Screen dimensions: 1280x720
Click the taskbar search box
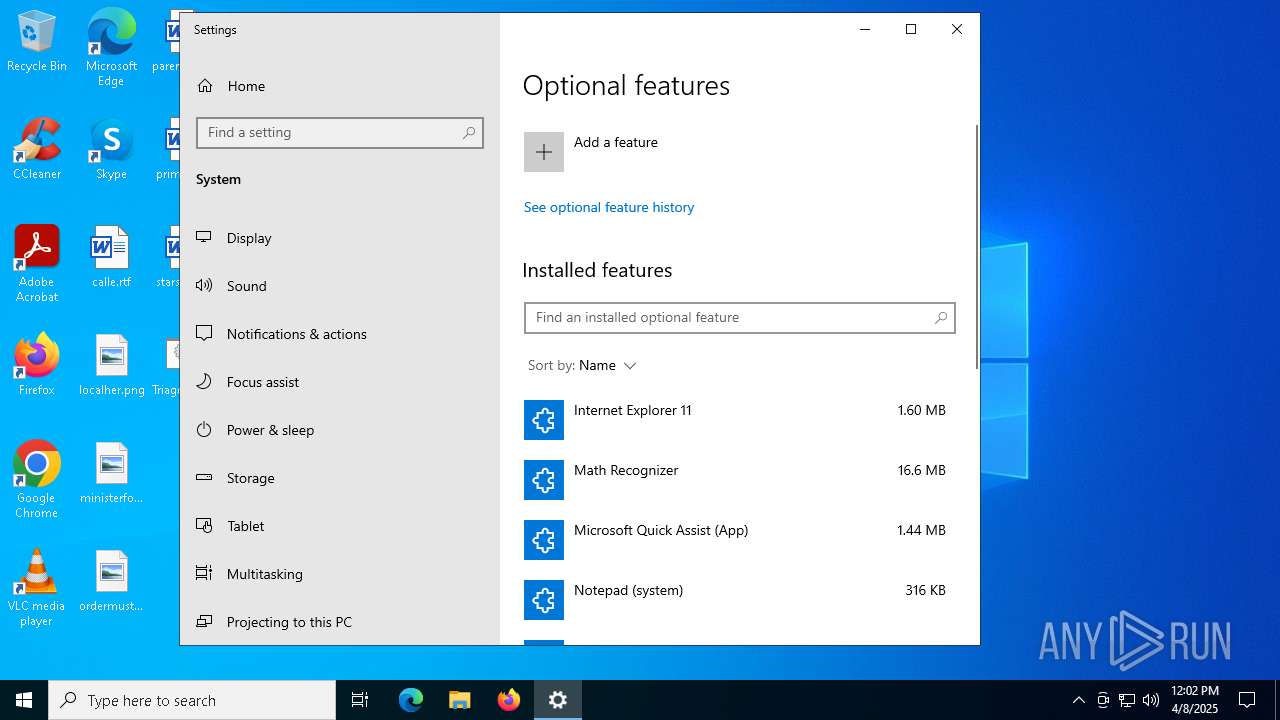(x=192, y=700)
